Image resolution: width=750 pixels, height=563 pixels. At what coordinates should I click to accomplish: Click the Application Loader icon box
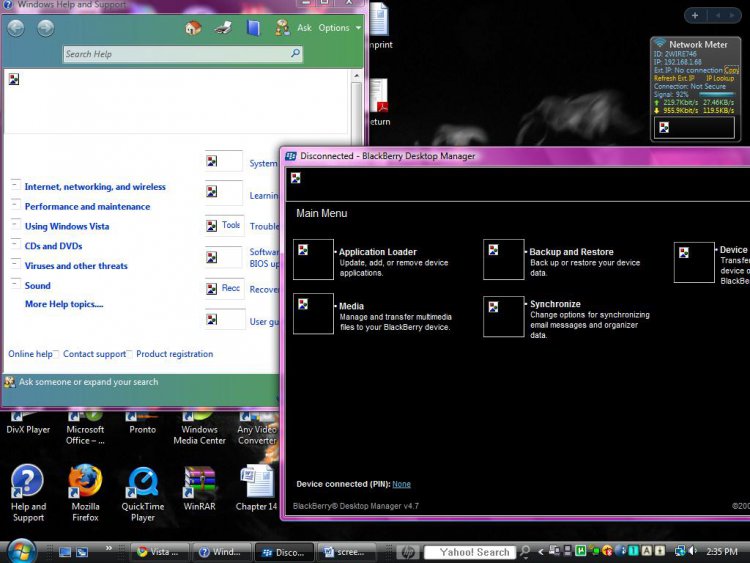pos(313,259)
